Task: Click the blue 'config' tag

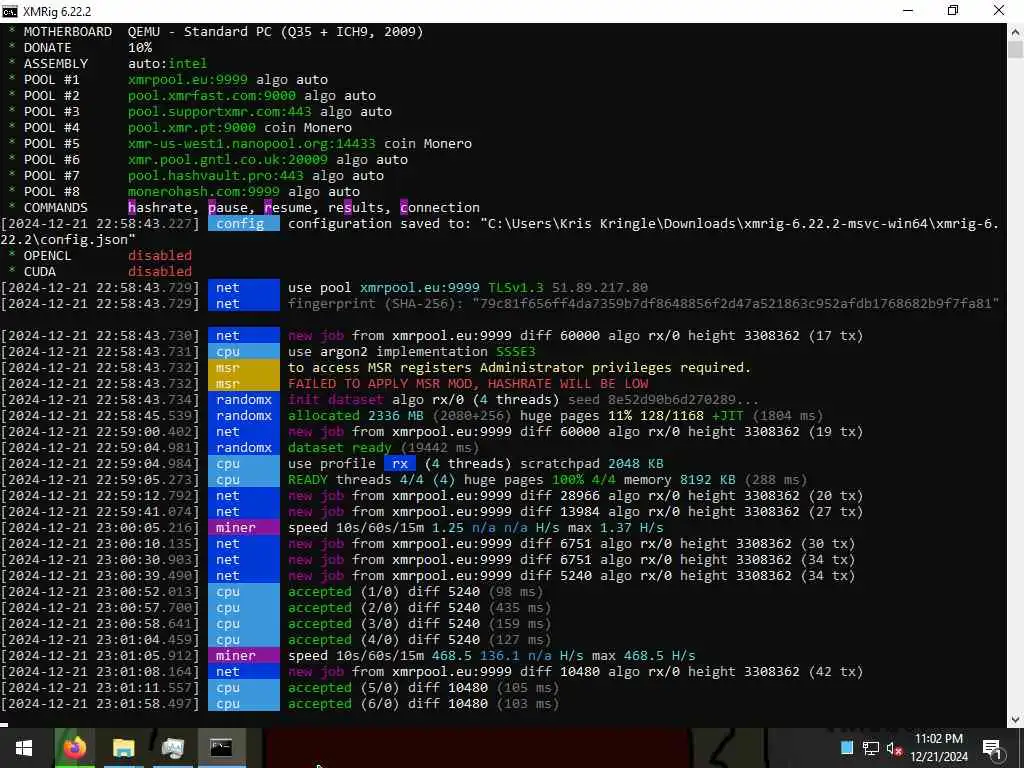Action: click(x=244, y=223)
